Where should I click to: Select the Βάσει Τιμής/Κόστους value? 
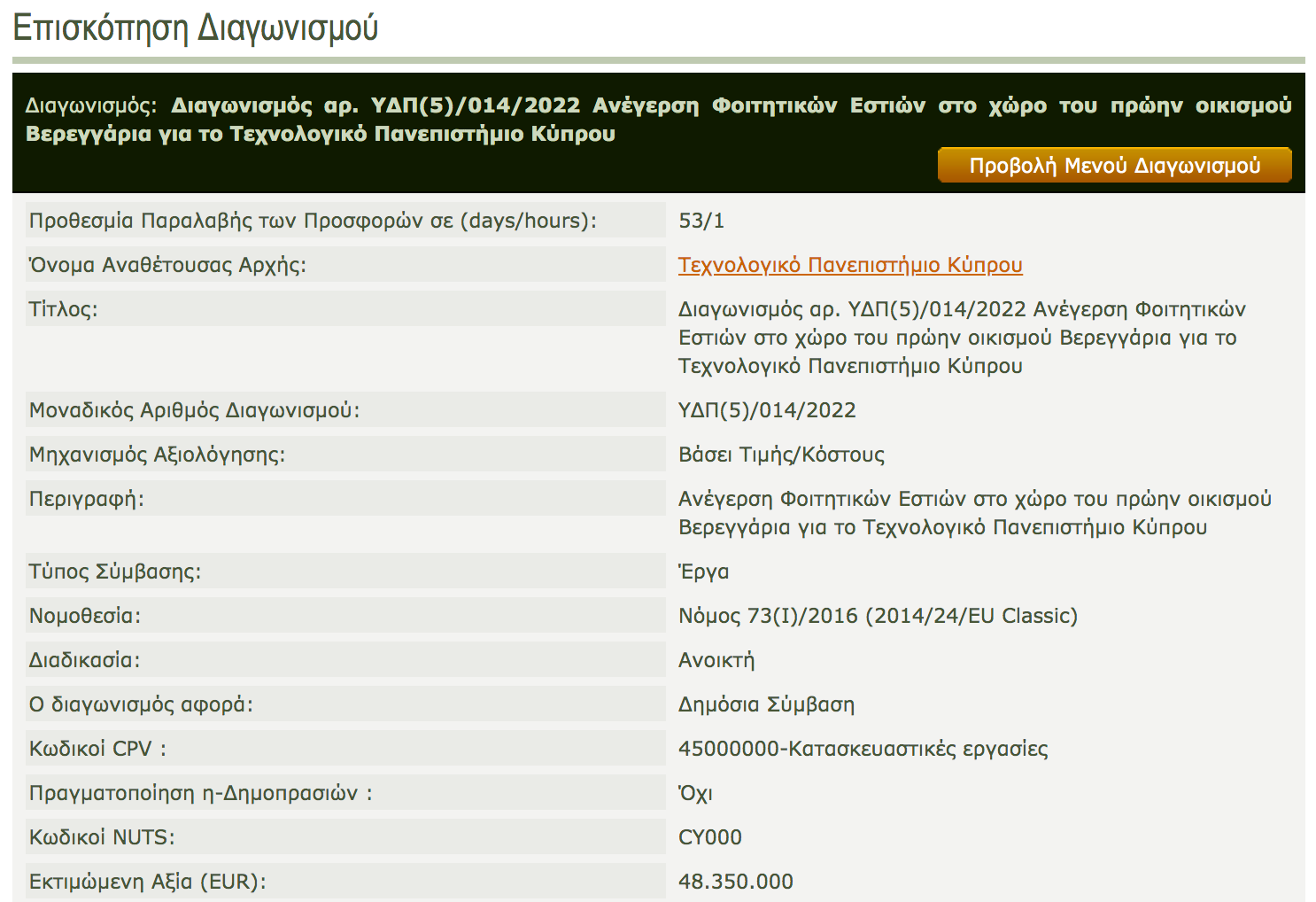tap(781, 455)
